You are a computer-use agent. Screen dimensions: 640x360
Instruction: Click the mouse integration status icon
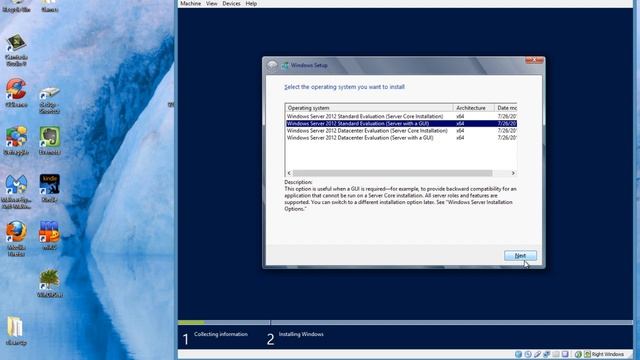(578, 354)
